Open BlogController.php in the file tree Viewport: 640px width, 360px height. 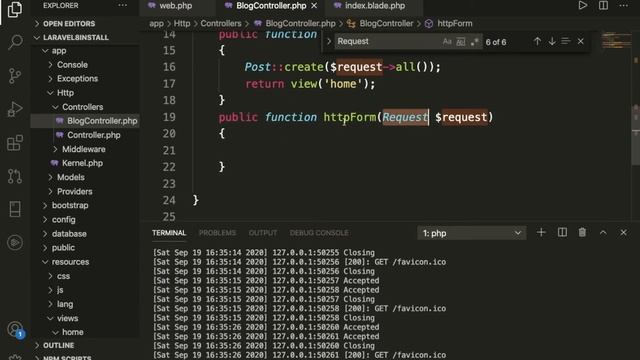coord(102,121)
